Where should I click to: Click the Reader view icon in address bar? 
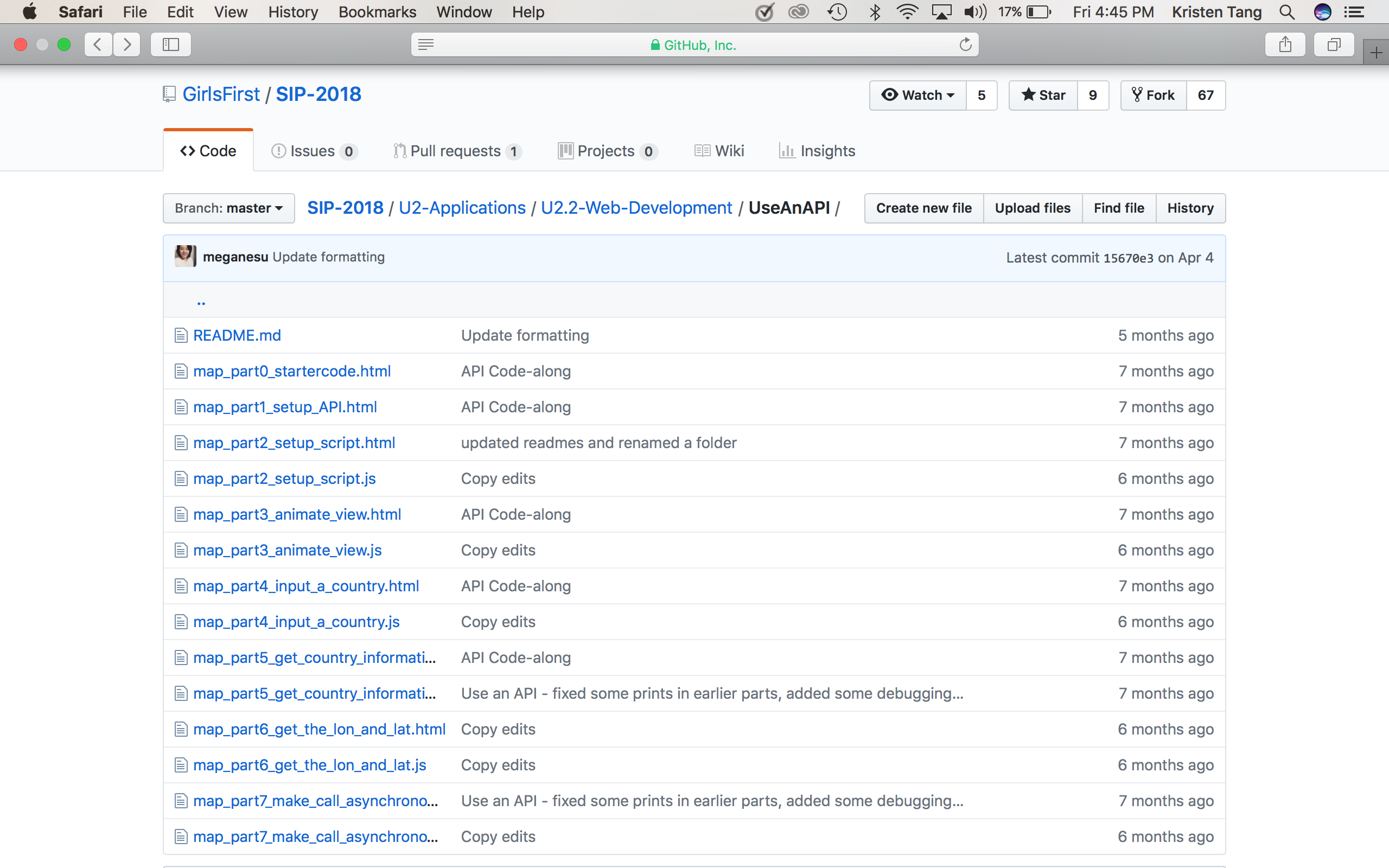[426, 44]
